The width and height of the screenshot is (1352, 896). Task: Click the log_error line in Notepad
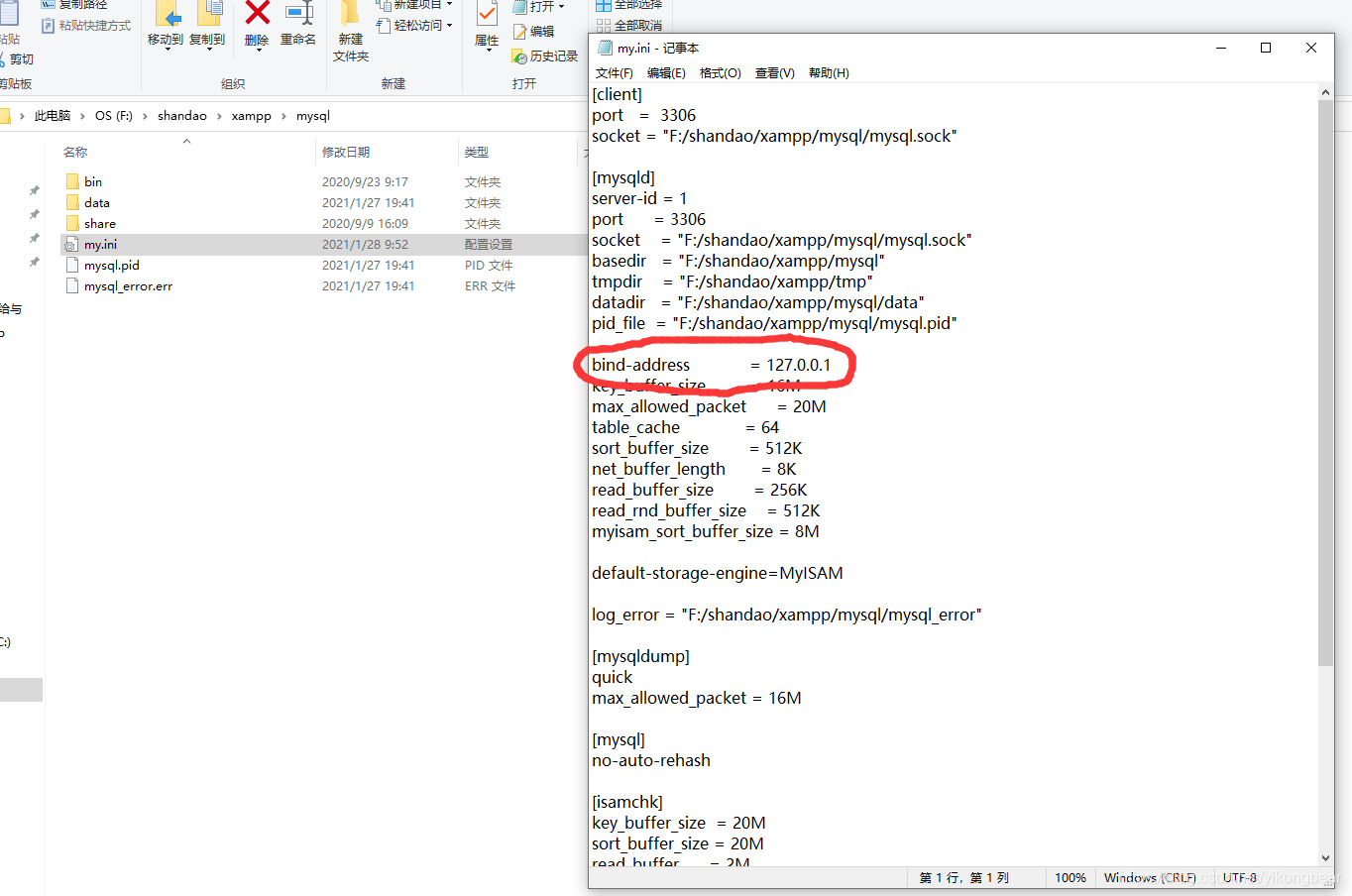pos(787,615)
